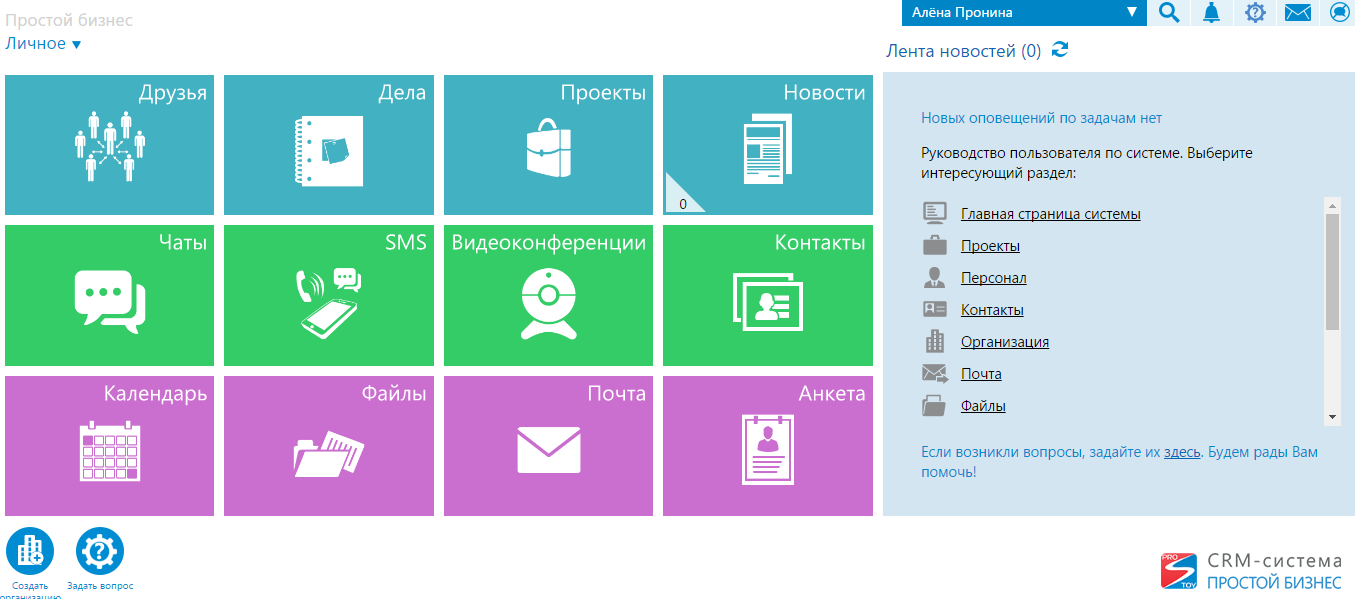The height and width of the screenshot is (599, 1355).
Task: Open the Проекты briefcase tile
Action: [548, 145]
